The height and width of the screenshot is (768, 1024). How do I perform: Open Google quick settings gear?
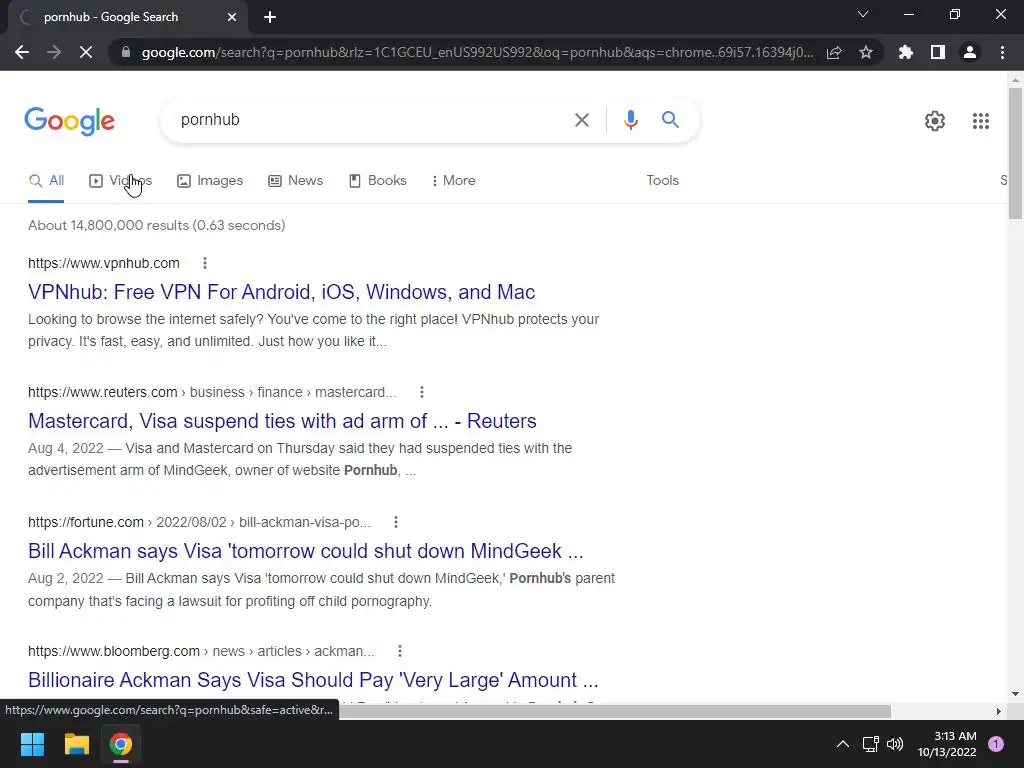935,121
